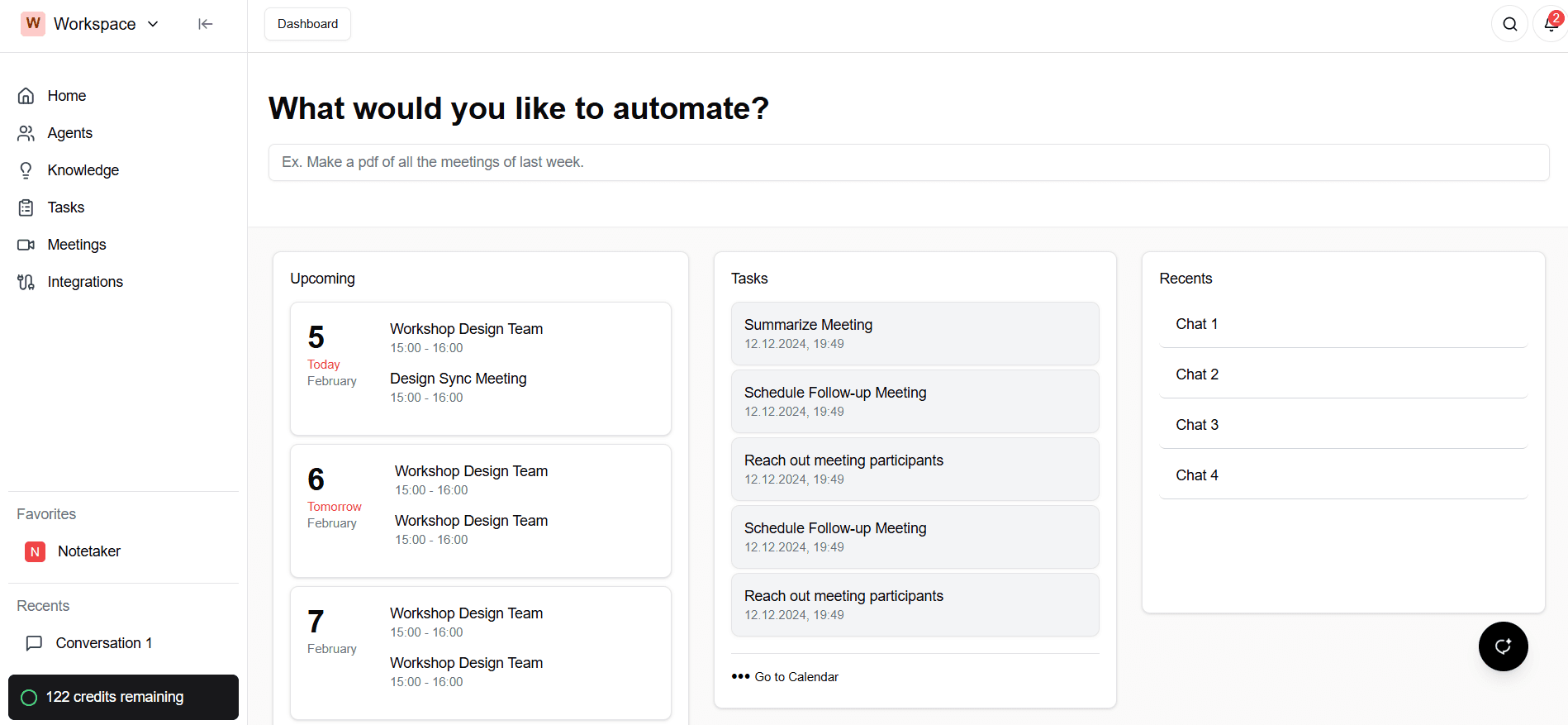Click the Go to Calendar link
The height and width of the screenshot is (725, 1568).
(796, 677)
